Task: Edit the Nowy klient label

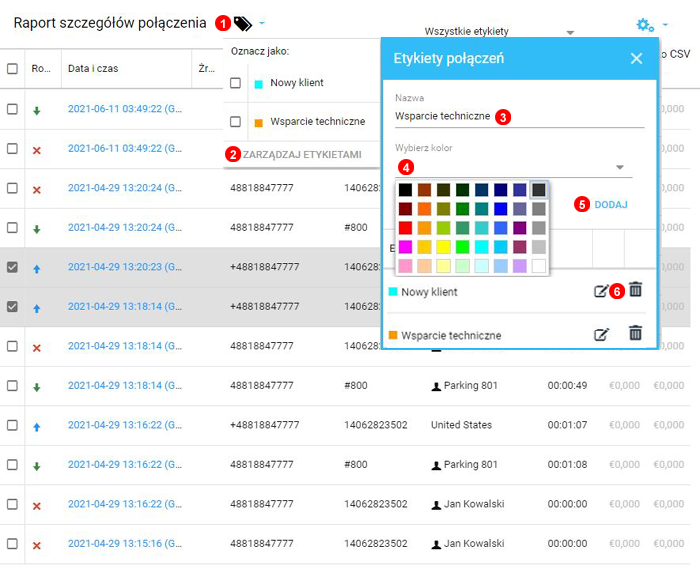Action: click(x=601, y=291)
